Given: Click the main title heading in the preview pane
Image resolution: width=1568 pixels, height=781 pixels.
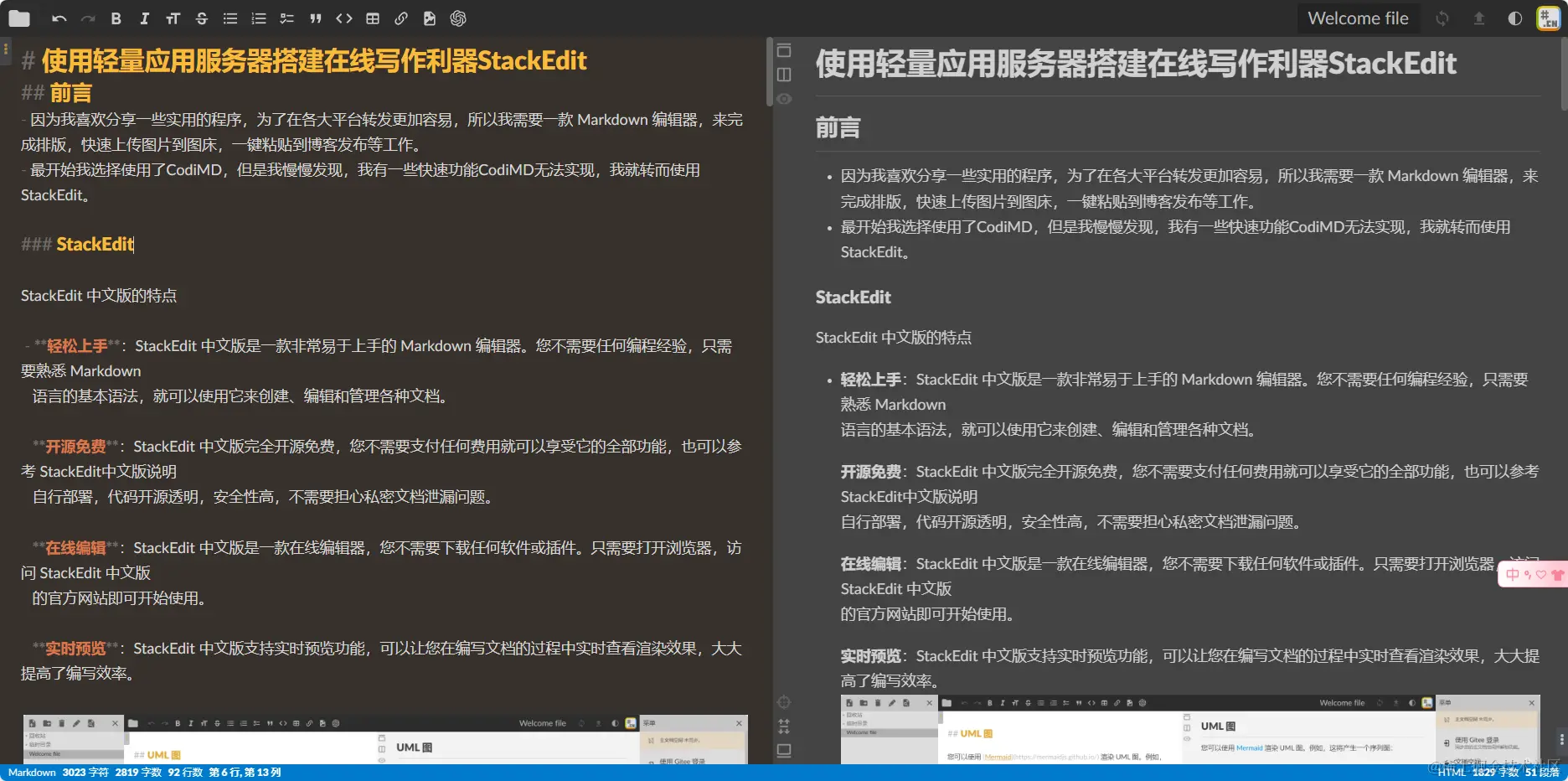Looking at the screenshot, I should (x=1136, y=64).
